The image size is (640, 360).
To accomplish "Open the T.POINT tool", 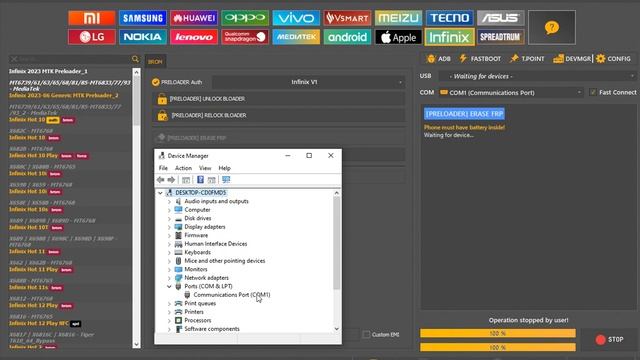I will pos(527,59).
